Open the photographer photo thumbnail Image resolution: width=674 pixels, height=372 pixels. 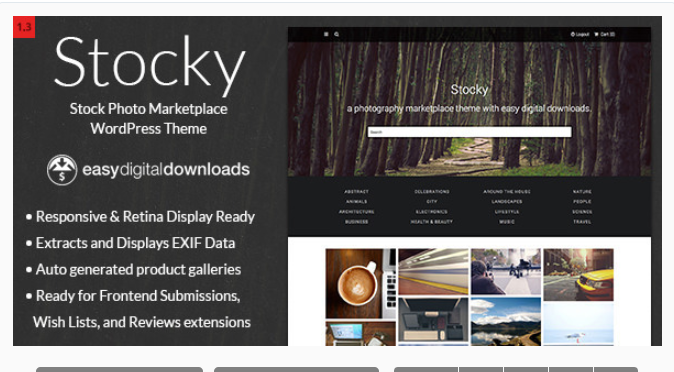506,271
